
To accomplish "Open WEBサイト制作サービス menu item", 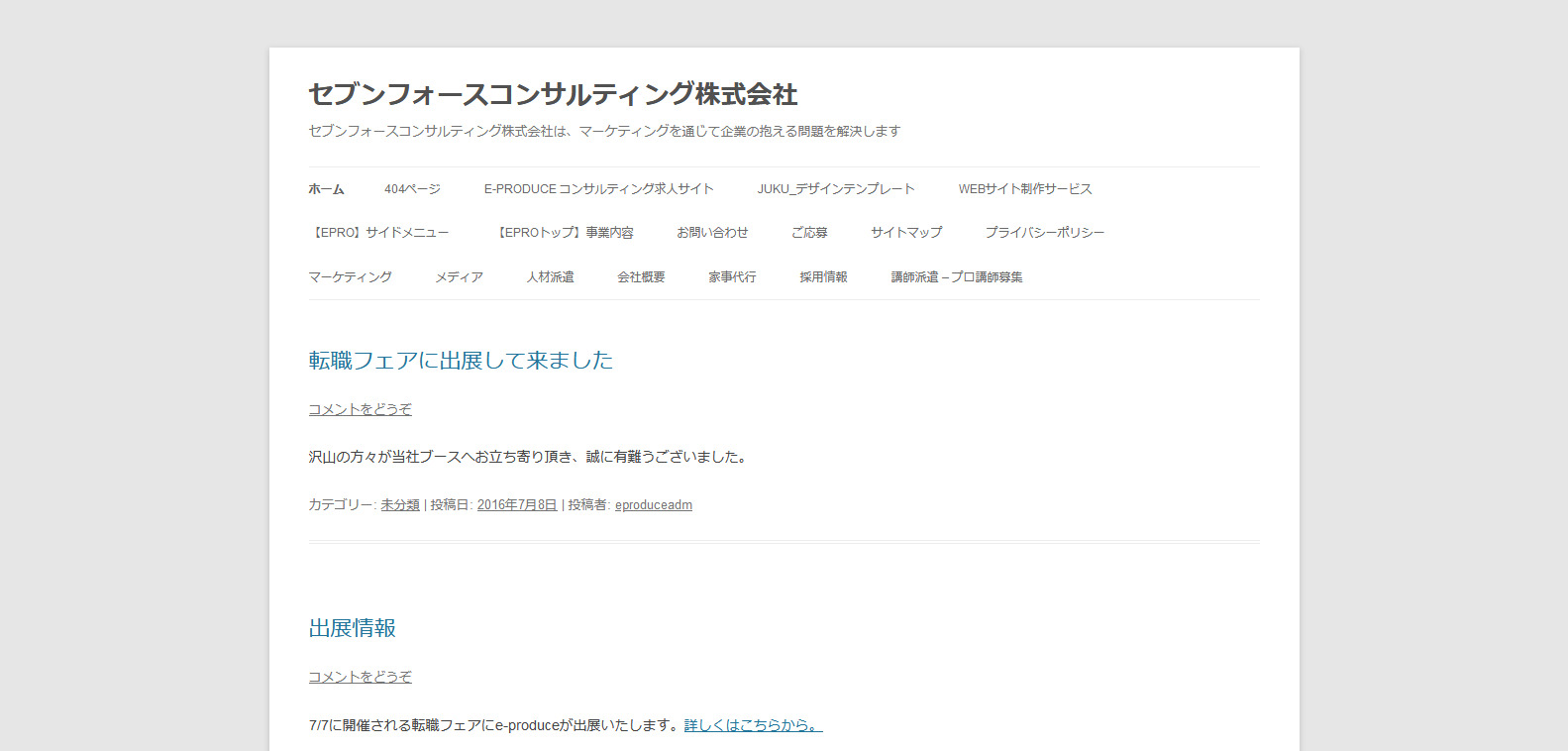I will click(1024, 189).
